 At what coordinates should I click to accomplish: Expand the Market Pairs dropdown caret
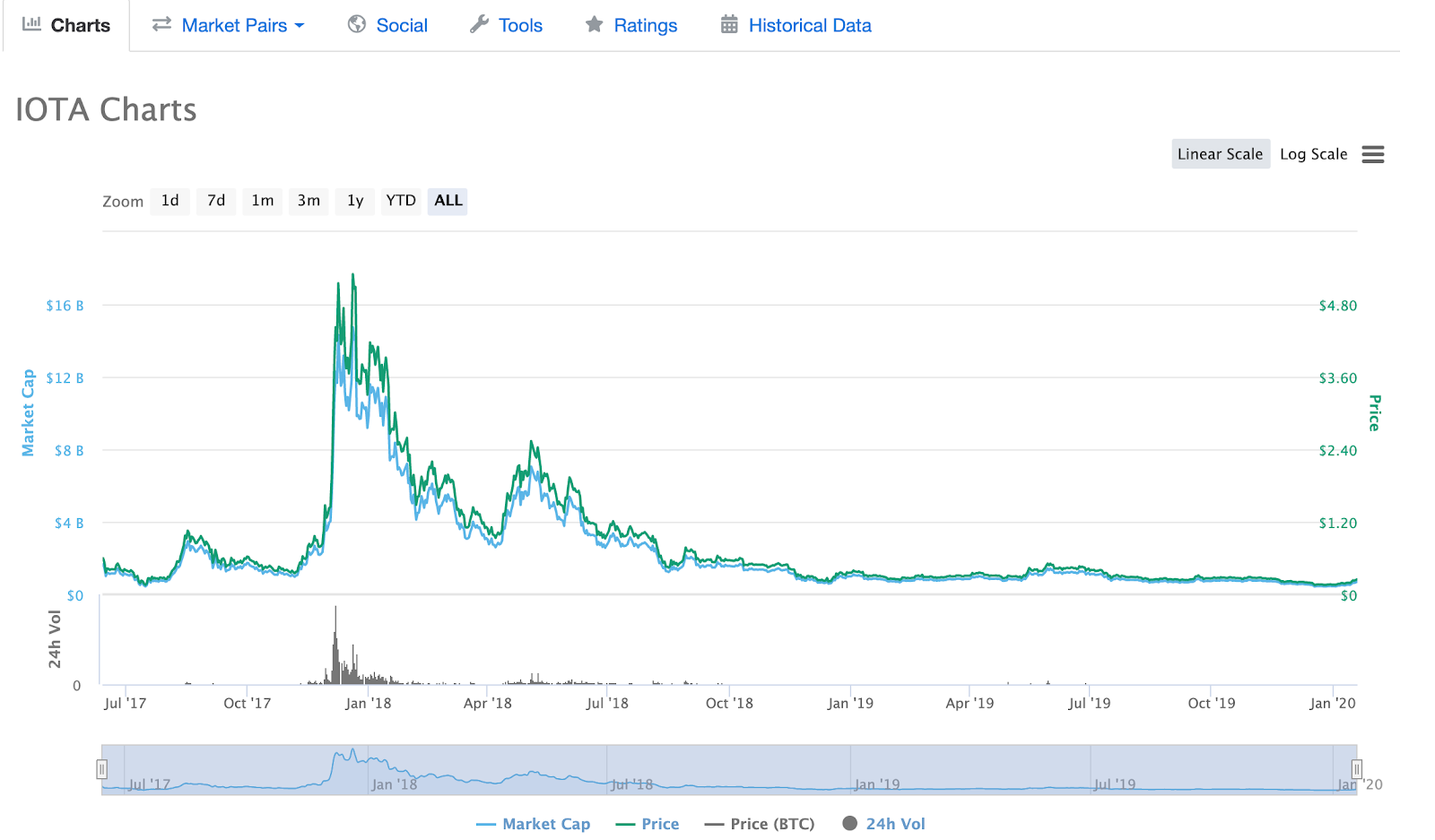pos(300,26)
